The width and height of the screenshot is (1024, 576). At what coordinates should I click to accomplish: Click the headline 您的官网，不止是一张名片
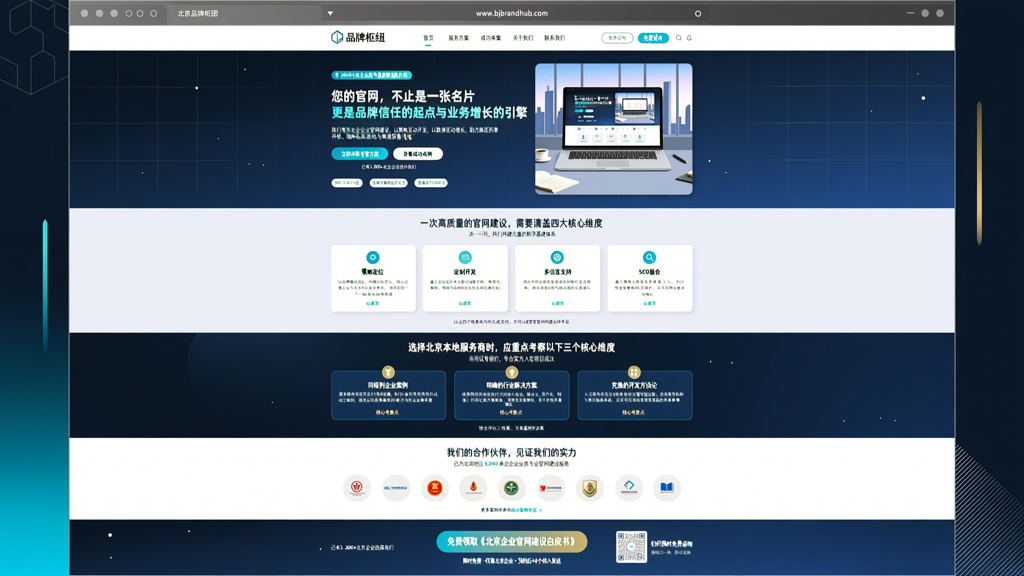tap(403, 96)
